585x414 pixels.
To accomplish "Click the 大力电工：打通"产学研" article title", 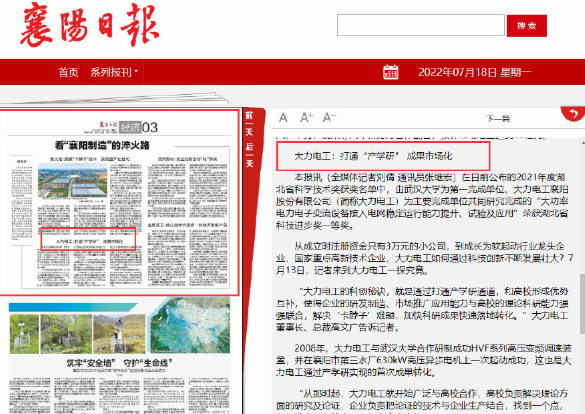I will pyautogui.click(x=373, y=156).
